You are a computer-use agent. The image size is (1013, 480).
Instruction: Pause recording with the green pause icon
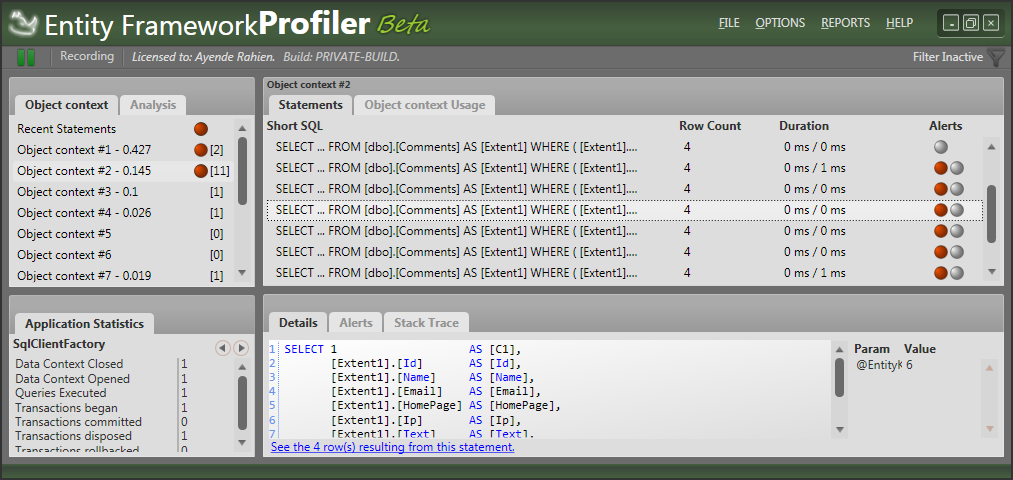click(26, 57)
